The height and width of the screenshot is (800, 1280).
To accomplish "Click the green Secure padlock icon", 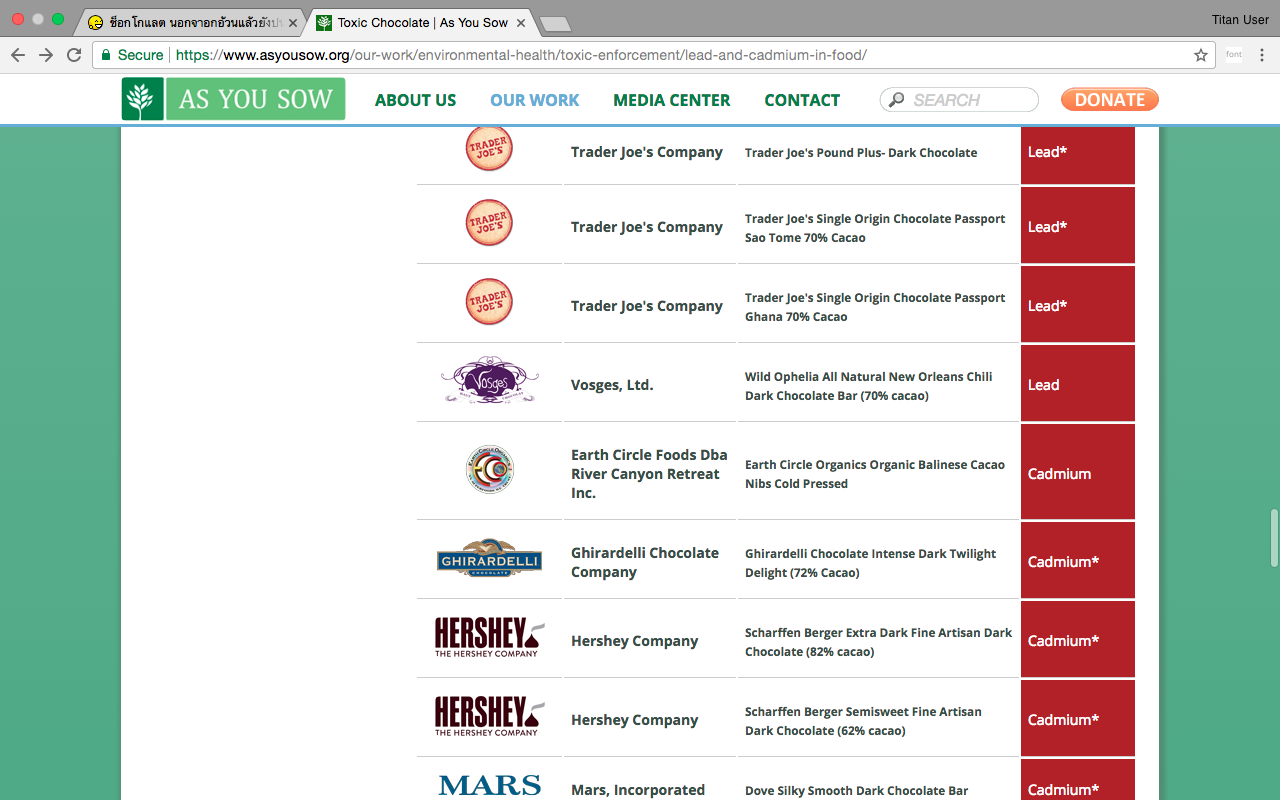I will point(106,55).
